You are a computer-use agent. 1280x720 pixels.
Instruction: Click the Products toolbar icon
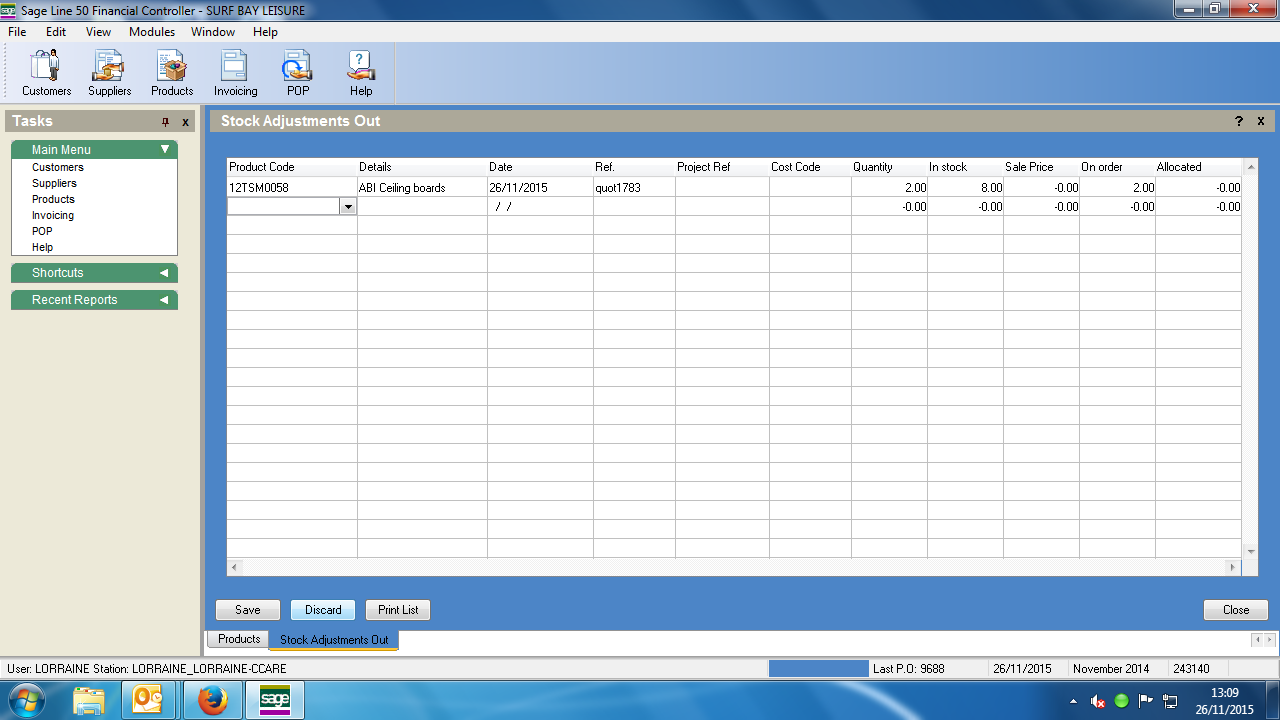(172, 73)
